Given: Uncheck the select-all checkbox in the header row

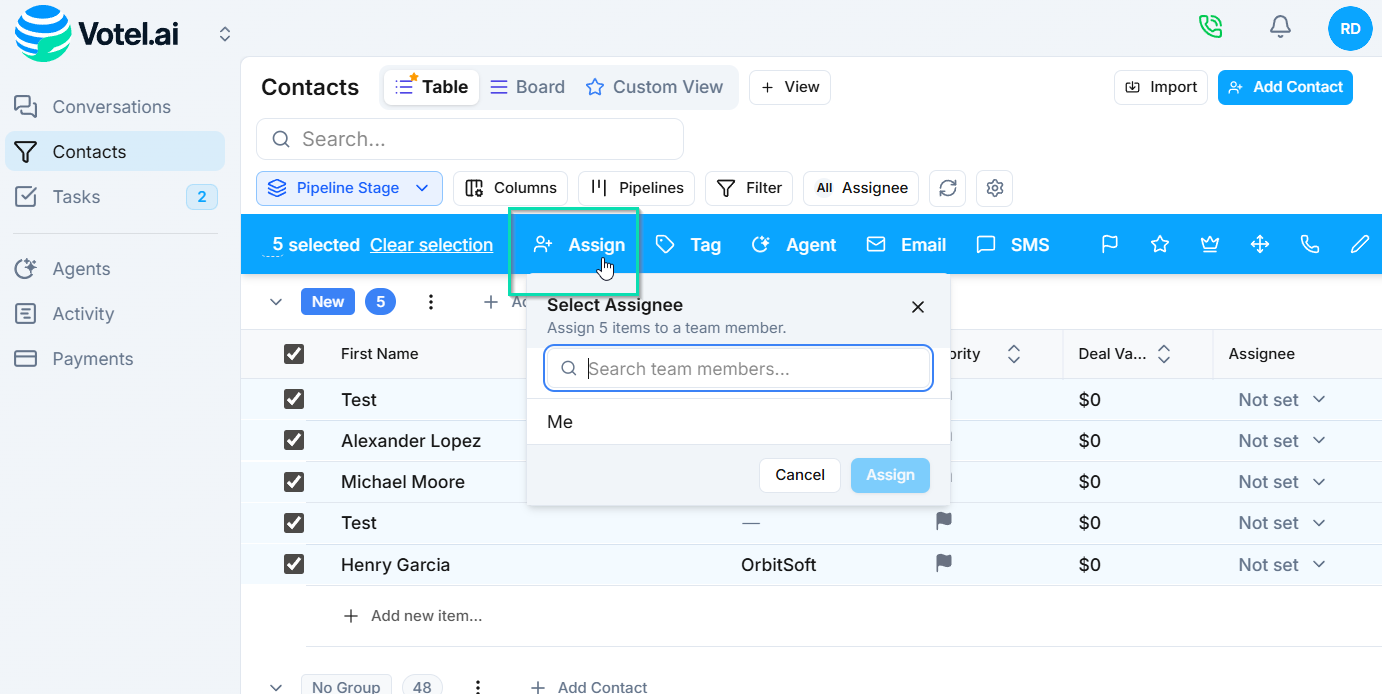Looking at the screenshot, I should tap(294, 353).
